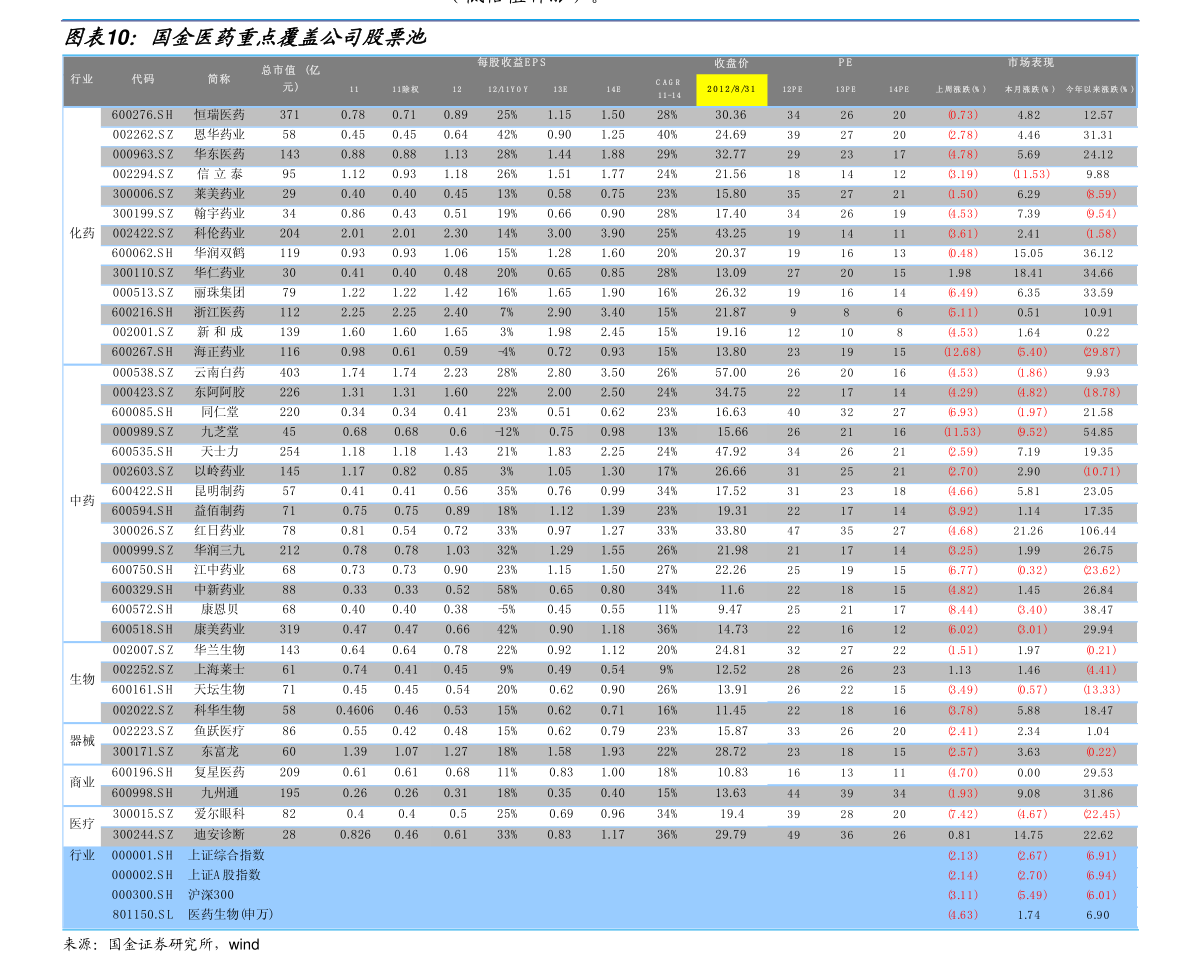Select the 代码 column header
Image resolution: width=1191 pixels, height=973 pixels.
pos(143,79)
